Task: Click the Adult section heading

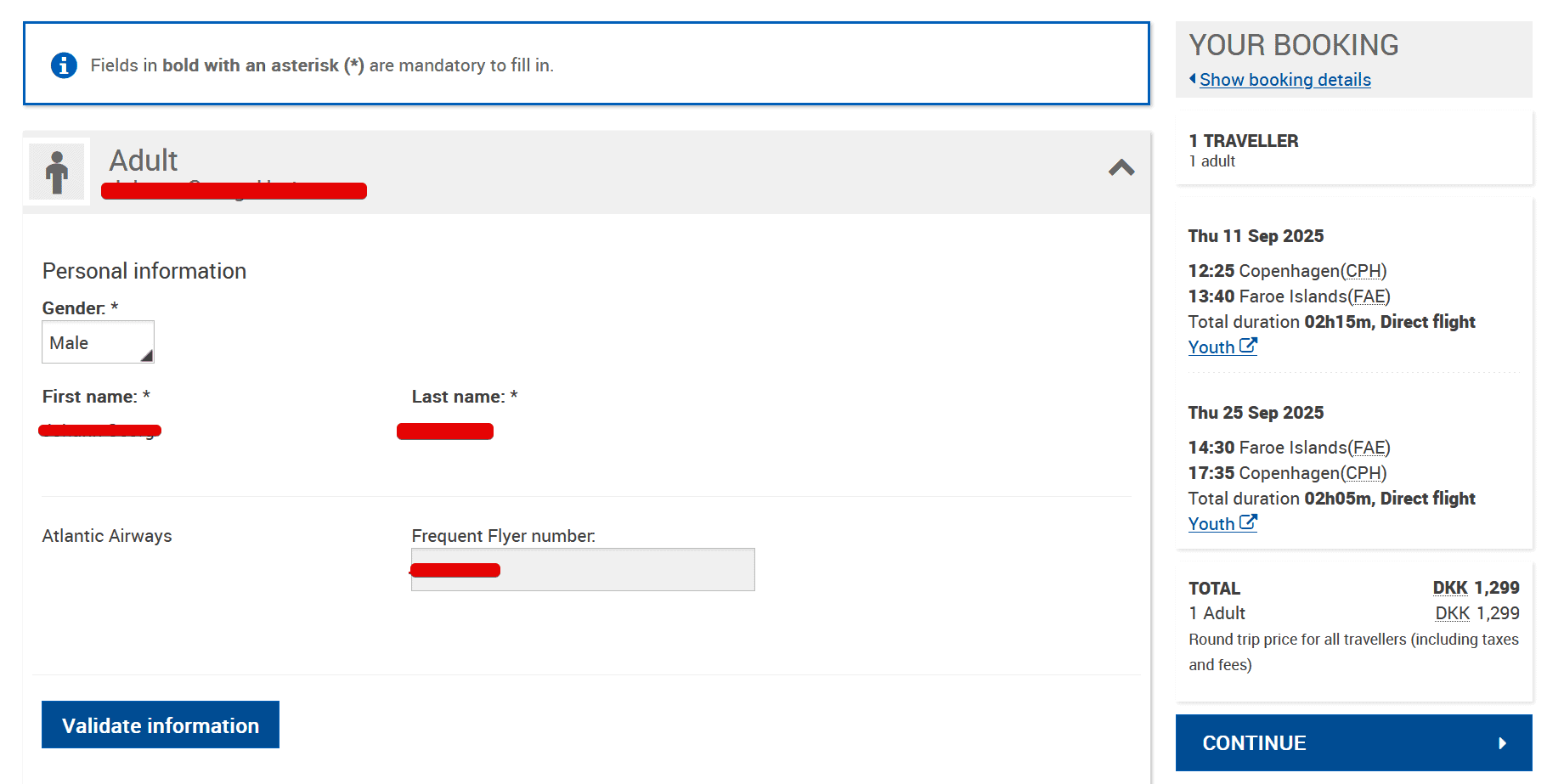Action: point(144,161)
